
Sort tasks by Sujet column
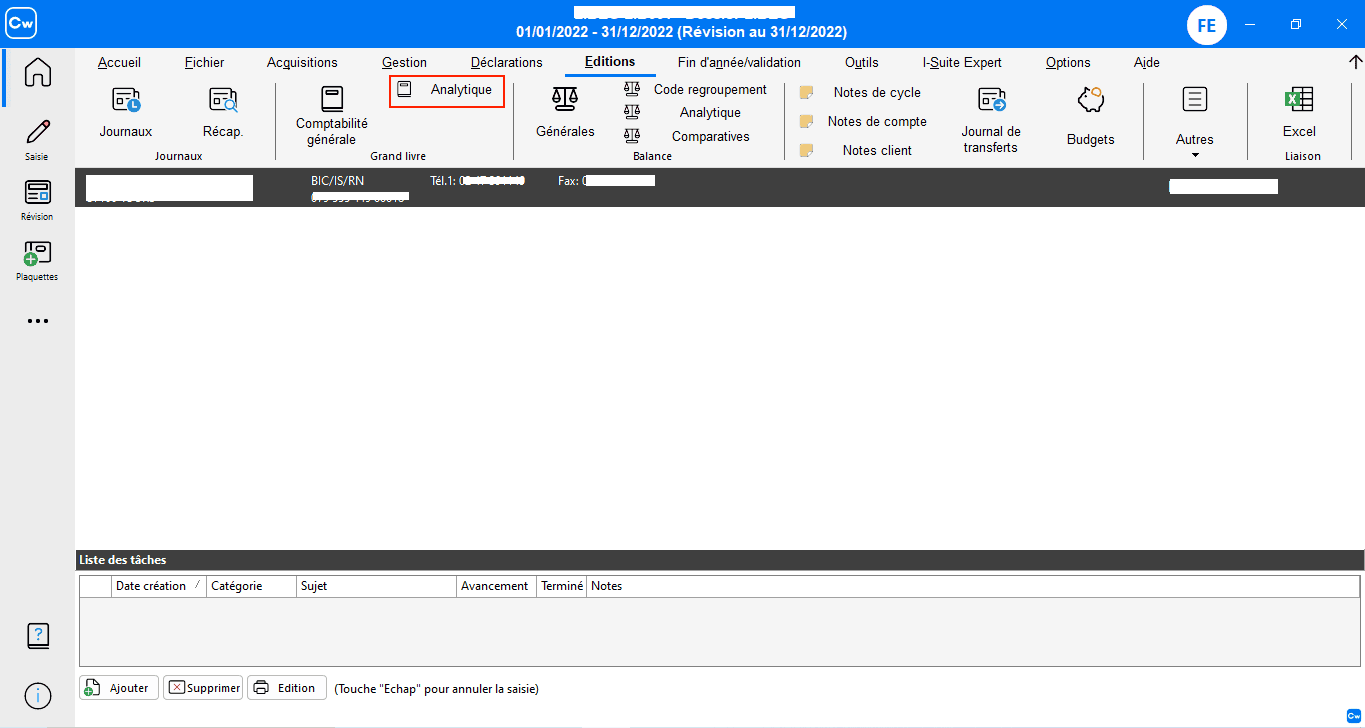click(x=376, y=586)
